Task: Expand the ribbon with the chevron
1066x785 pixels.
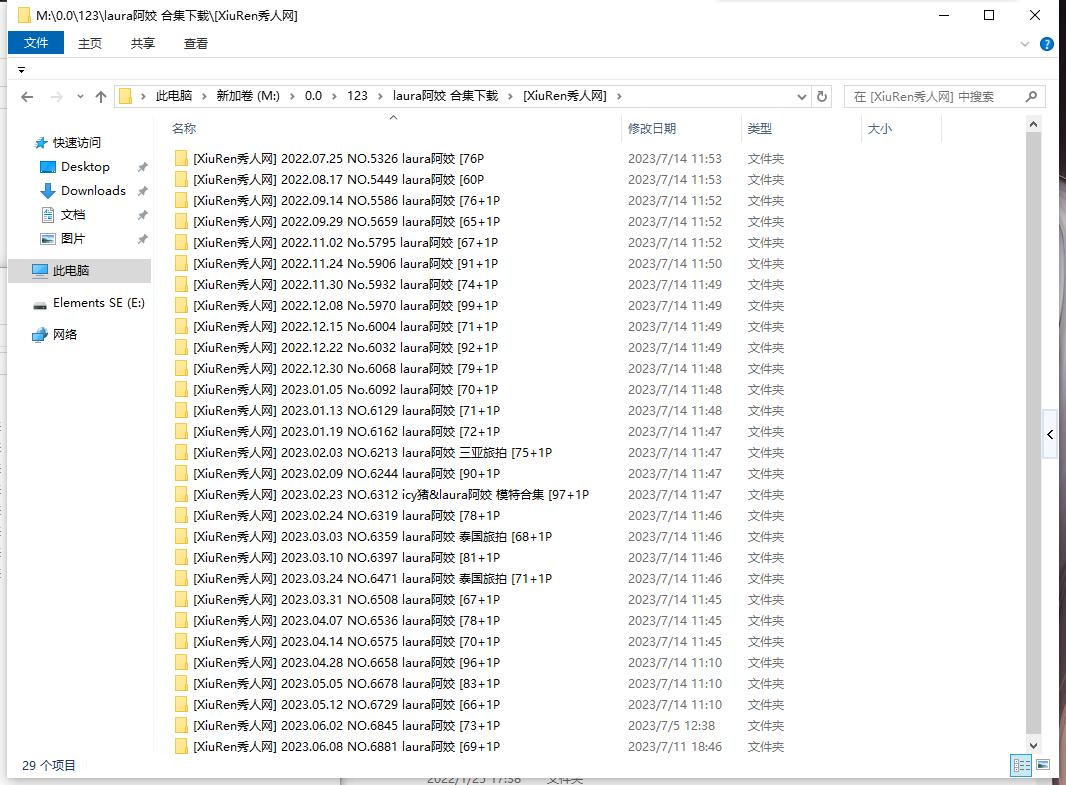Action: [1025, 44]
